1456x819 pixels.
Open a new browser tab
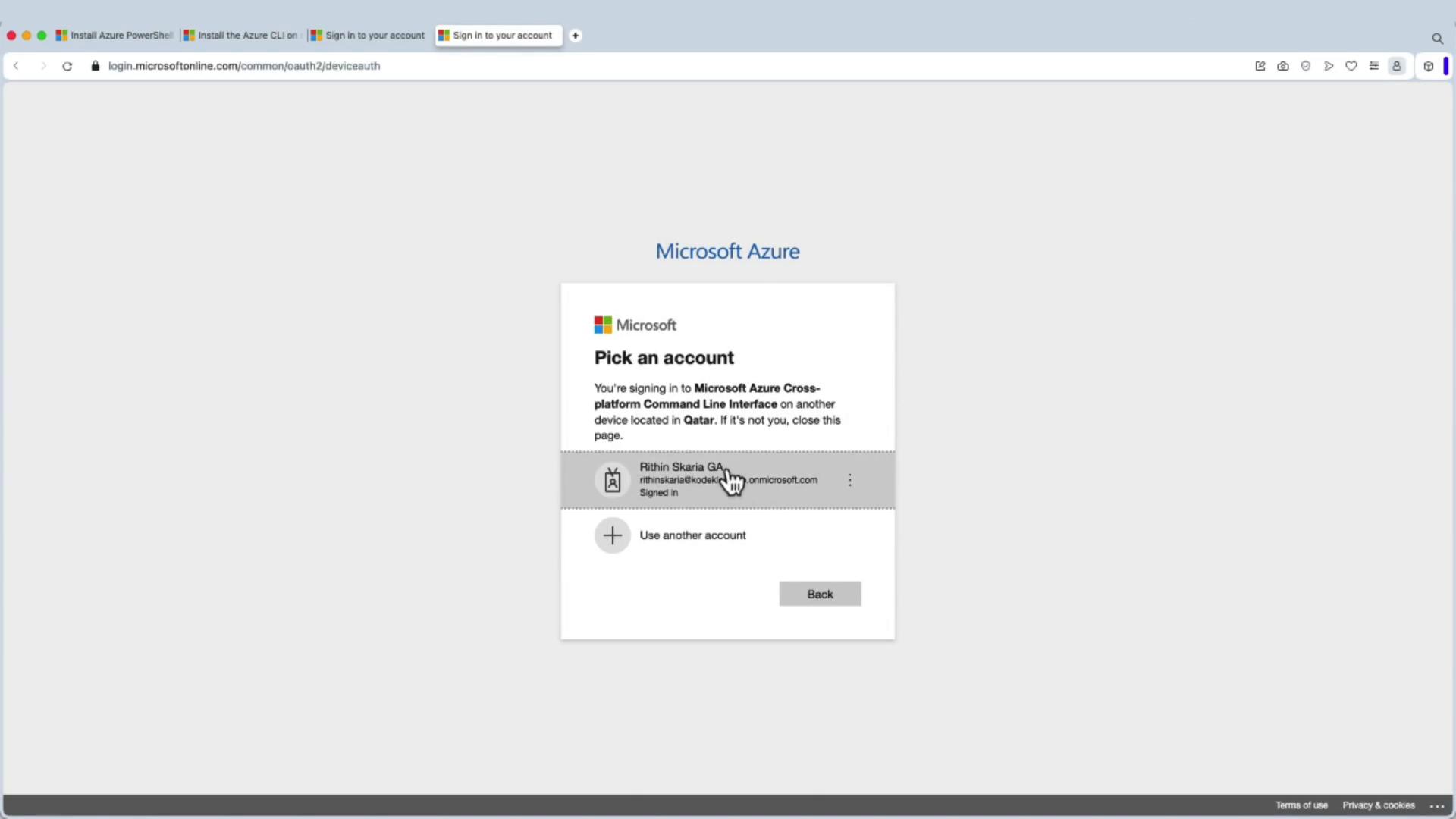575,35
